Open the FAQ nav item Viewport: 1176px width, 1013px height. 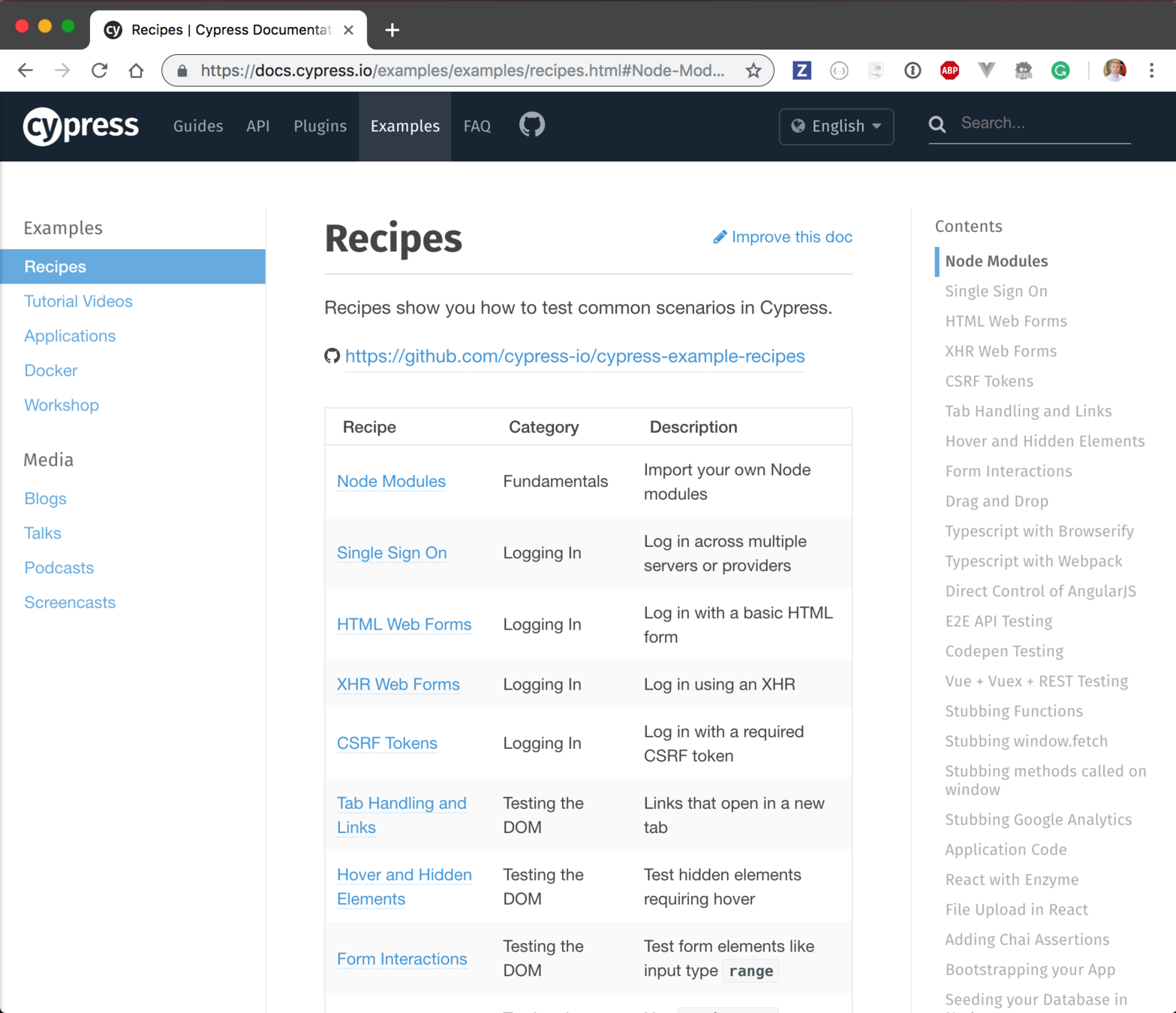(477, 126)
